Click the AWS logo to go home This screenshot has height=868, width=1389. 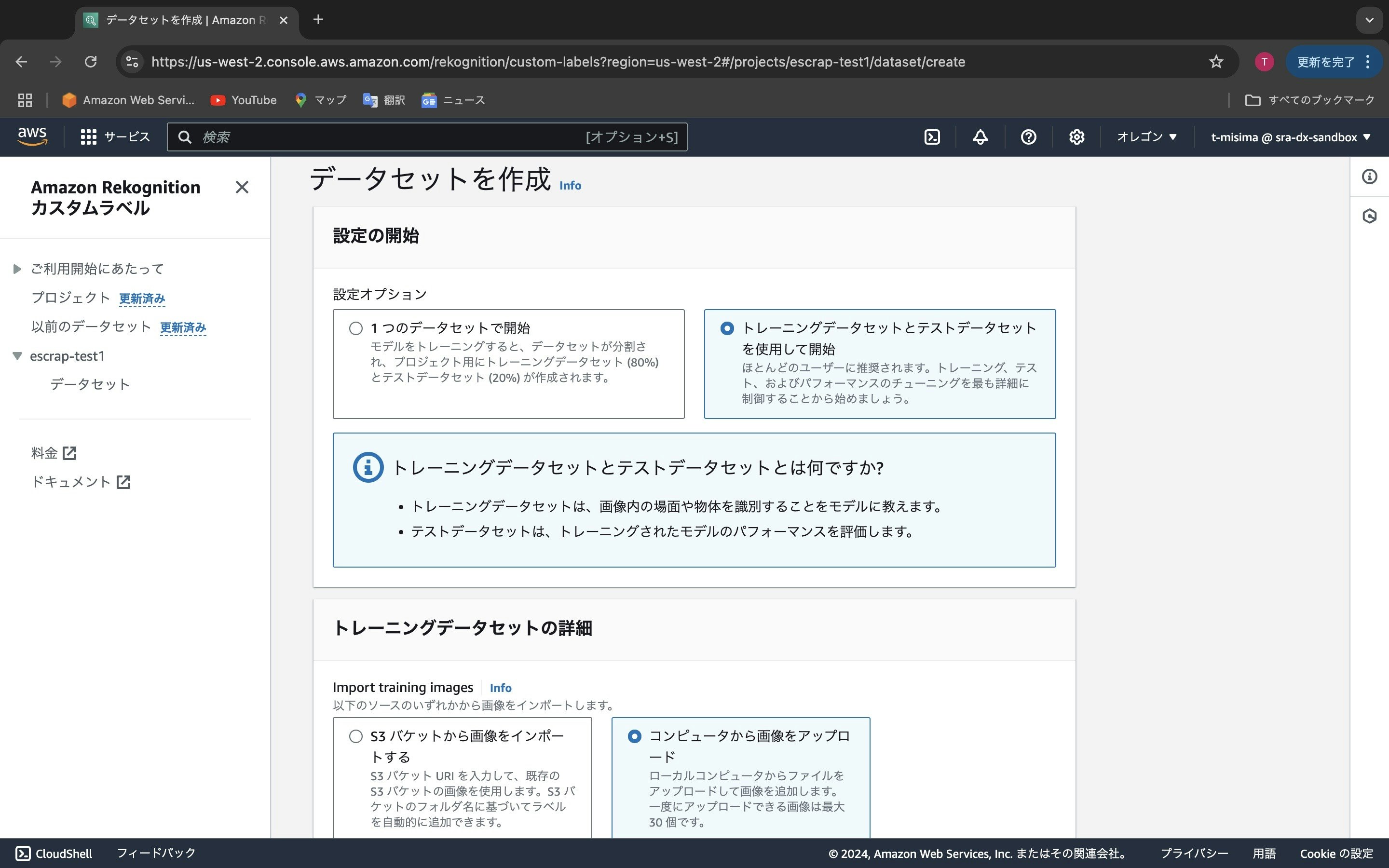[32, 136]
